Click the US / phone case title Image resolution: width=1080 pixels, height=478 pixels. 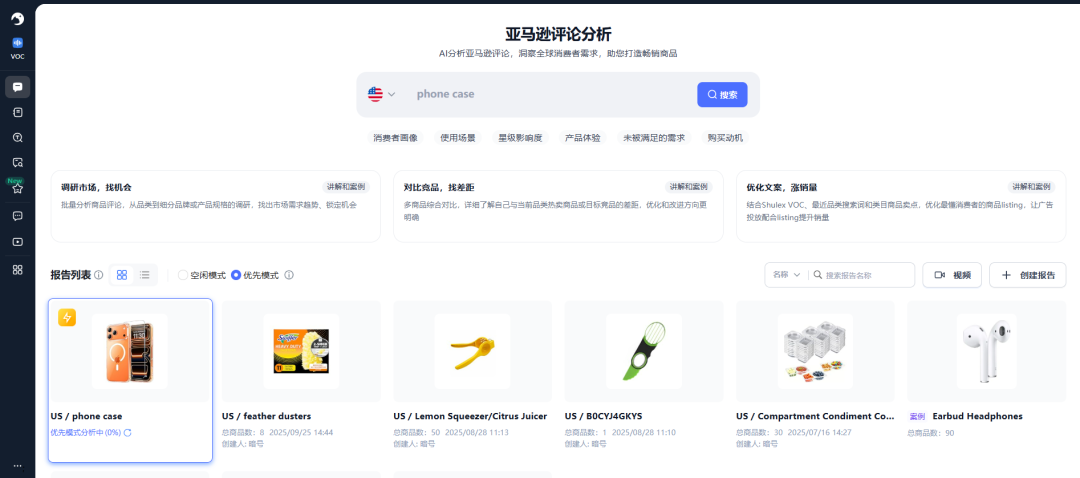pos(86,416)
